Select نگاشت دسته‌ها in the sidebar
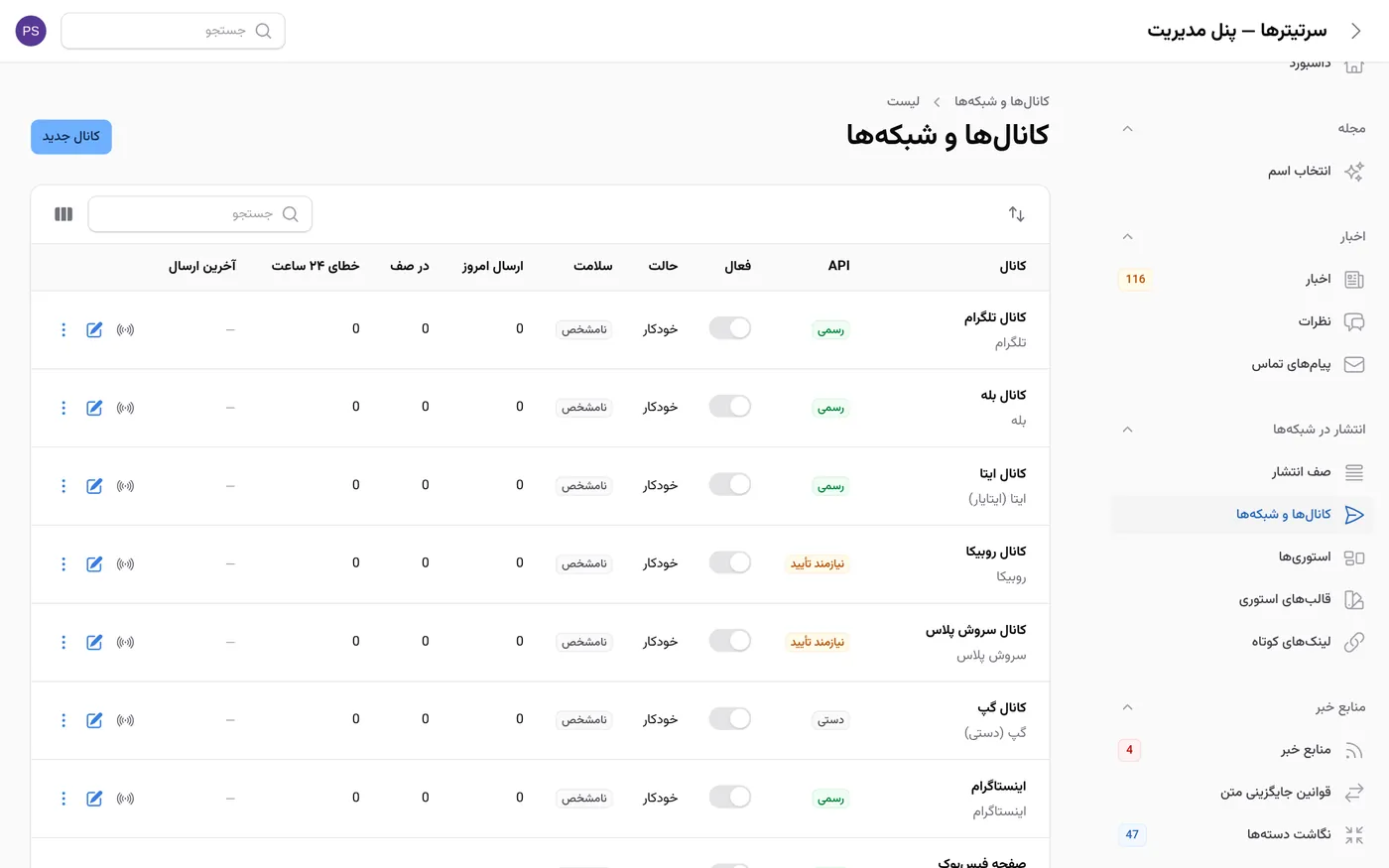The image size is (1389, 868). point(1242,834)
